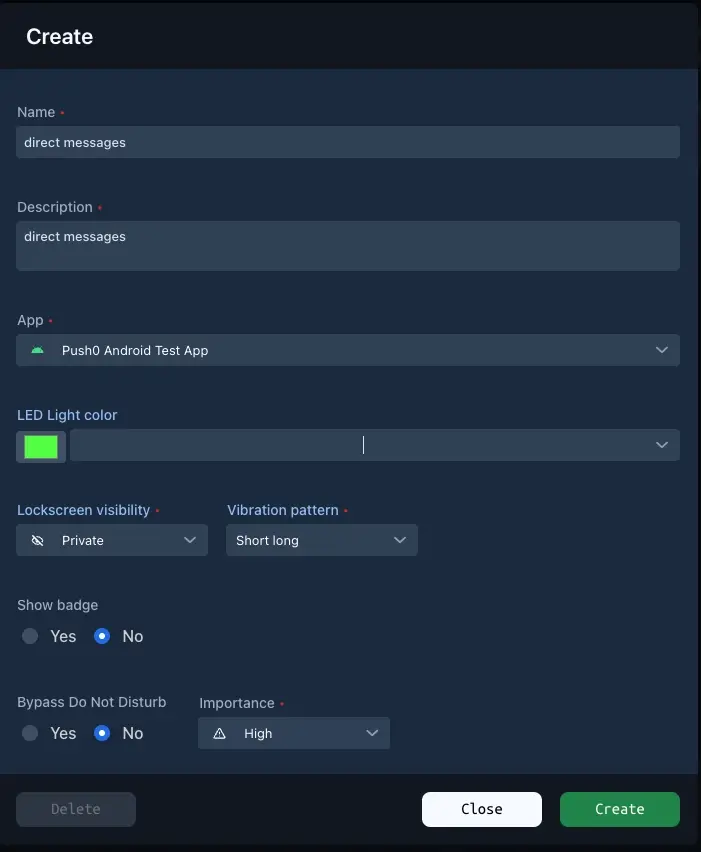Click the disabled Delete button
Screen dimensions: 701x852
76,809
